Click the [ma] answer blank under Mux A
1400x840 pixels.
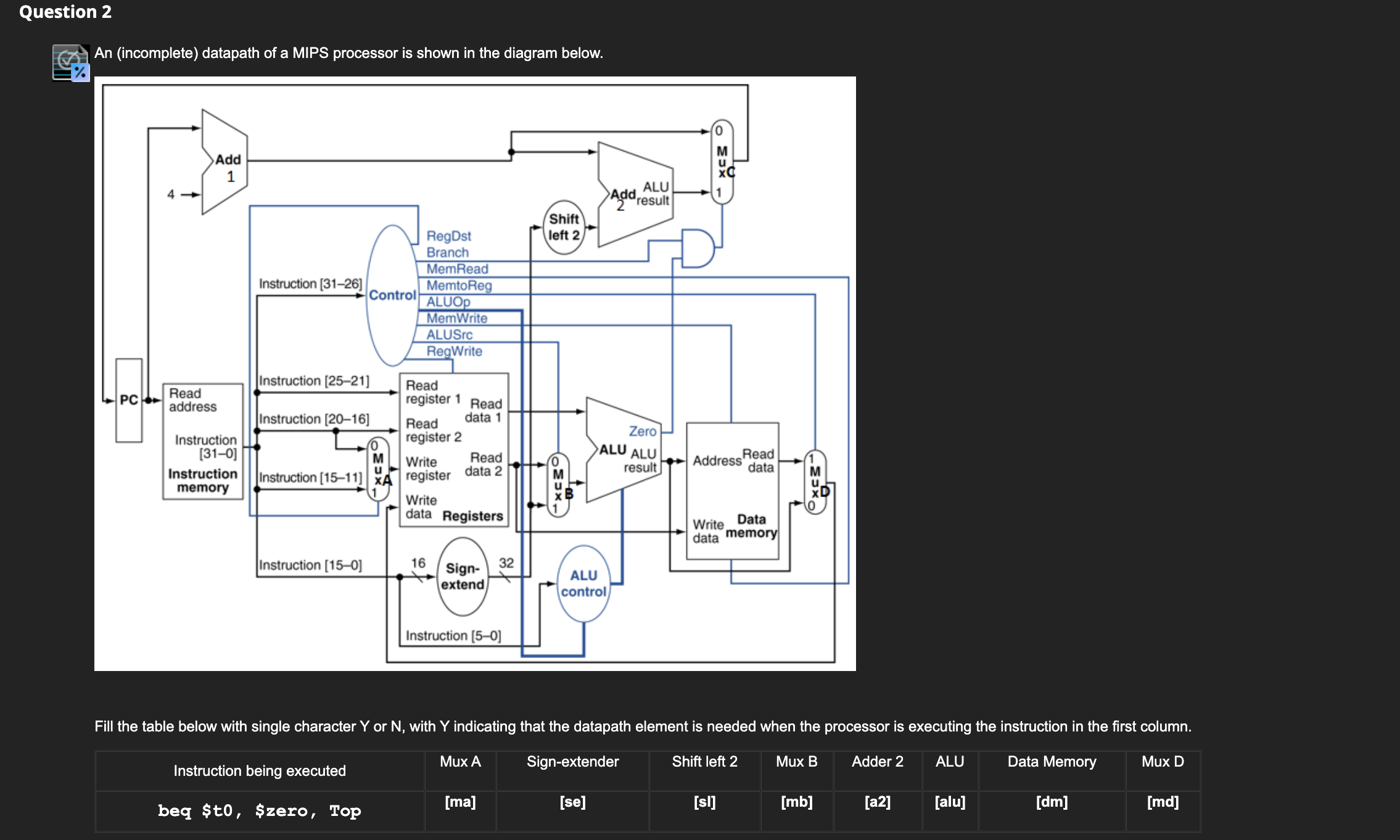[460, 802]
